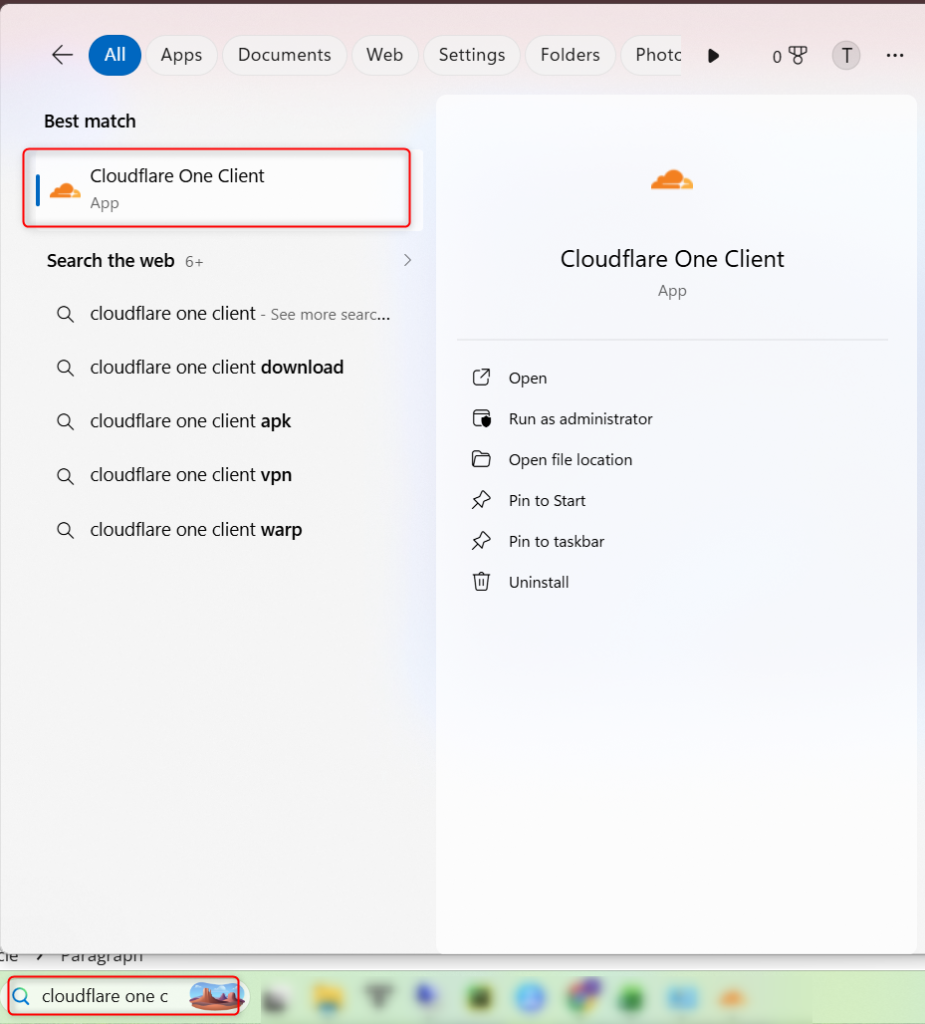Open the three-dot more options menu

(895, 56)
